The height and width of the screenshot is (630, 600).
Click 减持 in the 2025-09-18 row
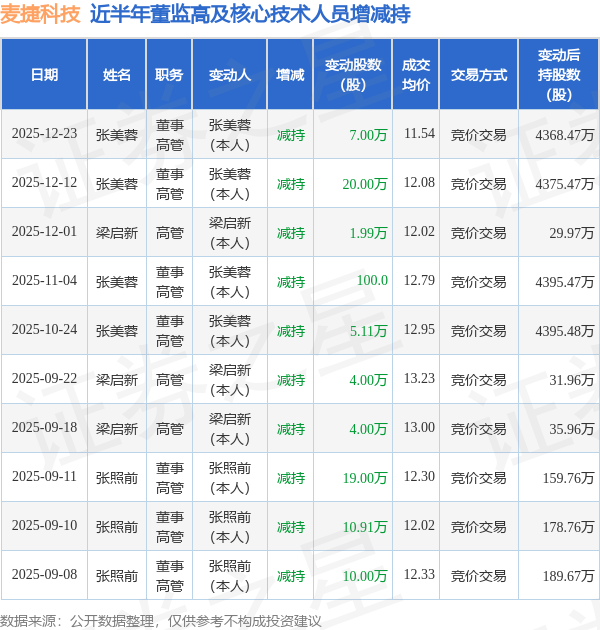coord(291,429)
